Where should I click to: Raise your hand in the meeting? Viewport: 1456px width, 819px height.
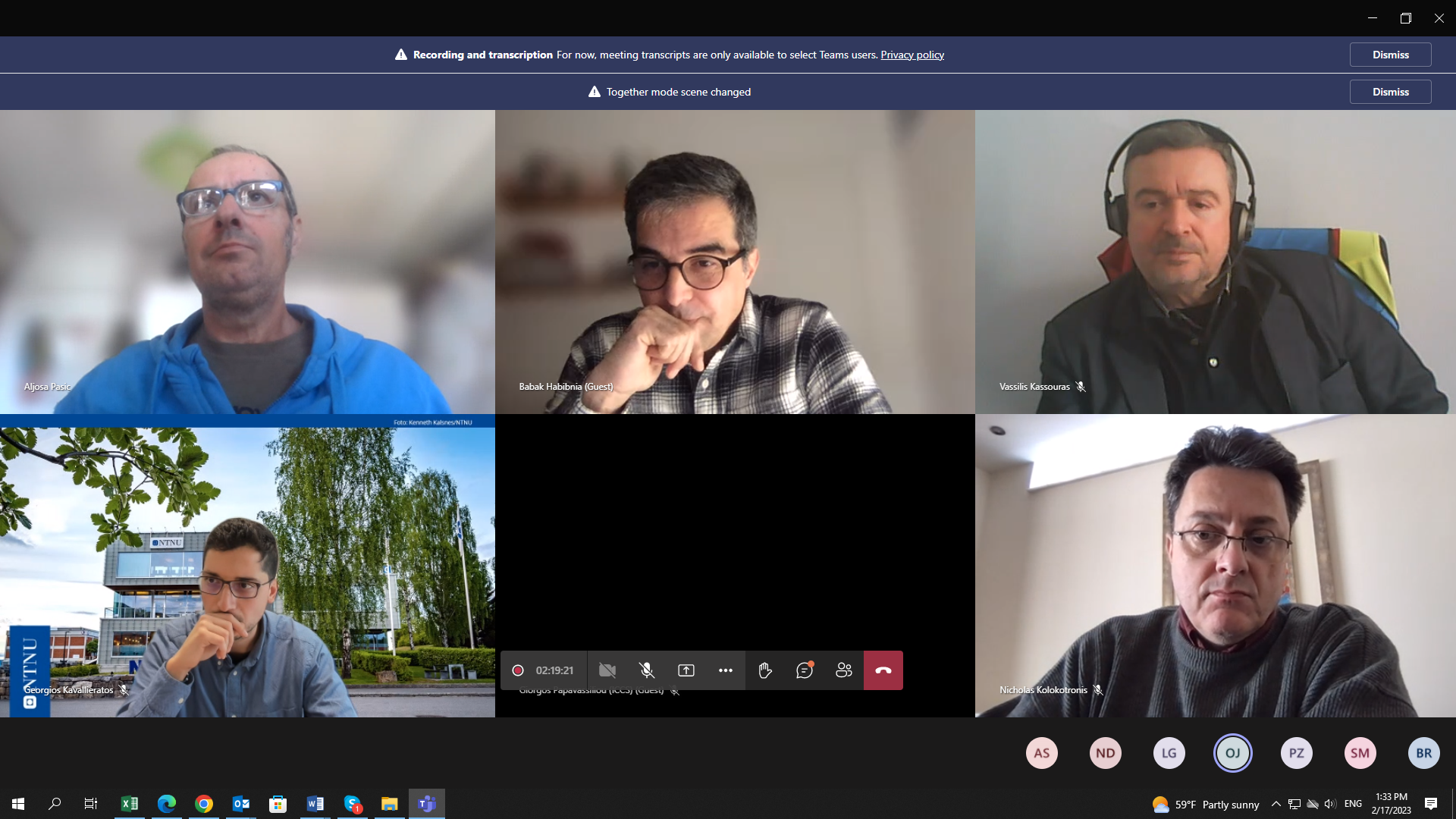pos(764,670)
